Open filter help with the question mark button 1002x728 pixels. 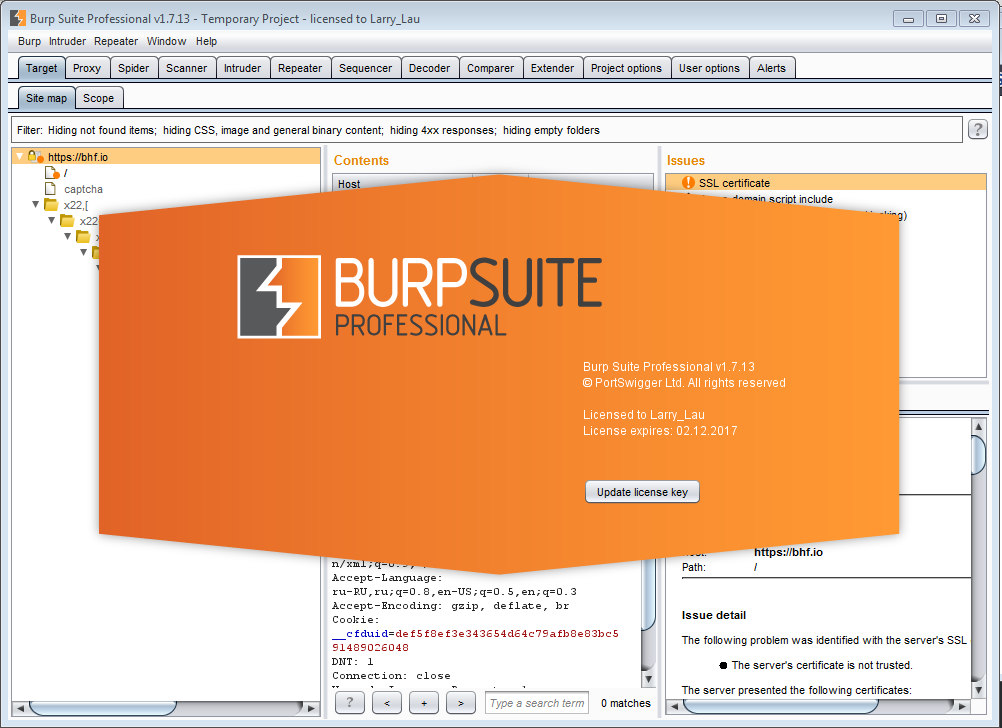click(x=978, y=129)
